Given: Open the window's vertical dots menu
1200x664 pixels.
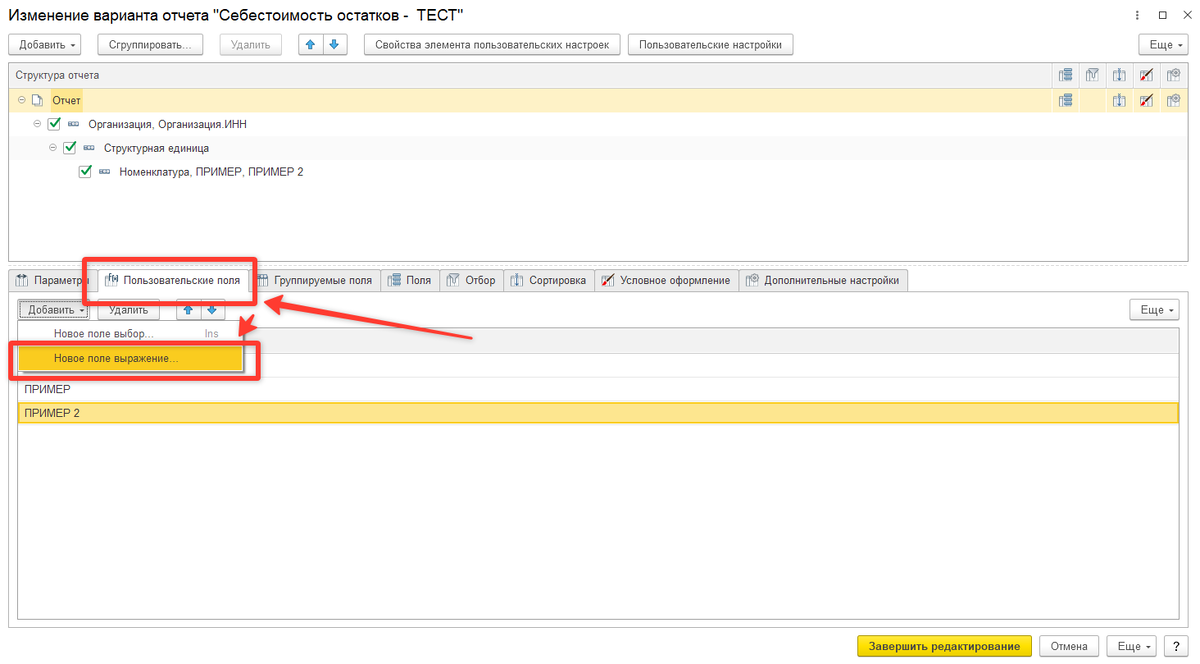Looking at the screenshot, I should [1135, 15].
